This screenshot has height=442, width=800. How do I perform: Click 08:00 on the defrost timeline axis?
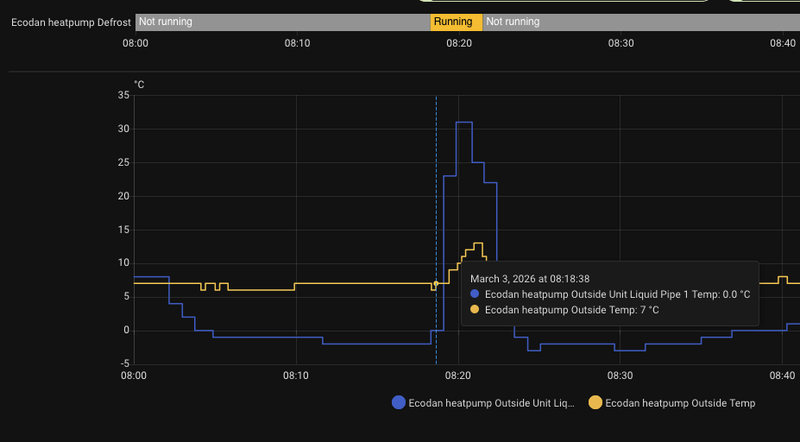135,43
